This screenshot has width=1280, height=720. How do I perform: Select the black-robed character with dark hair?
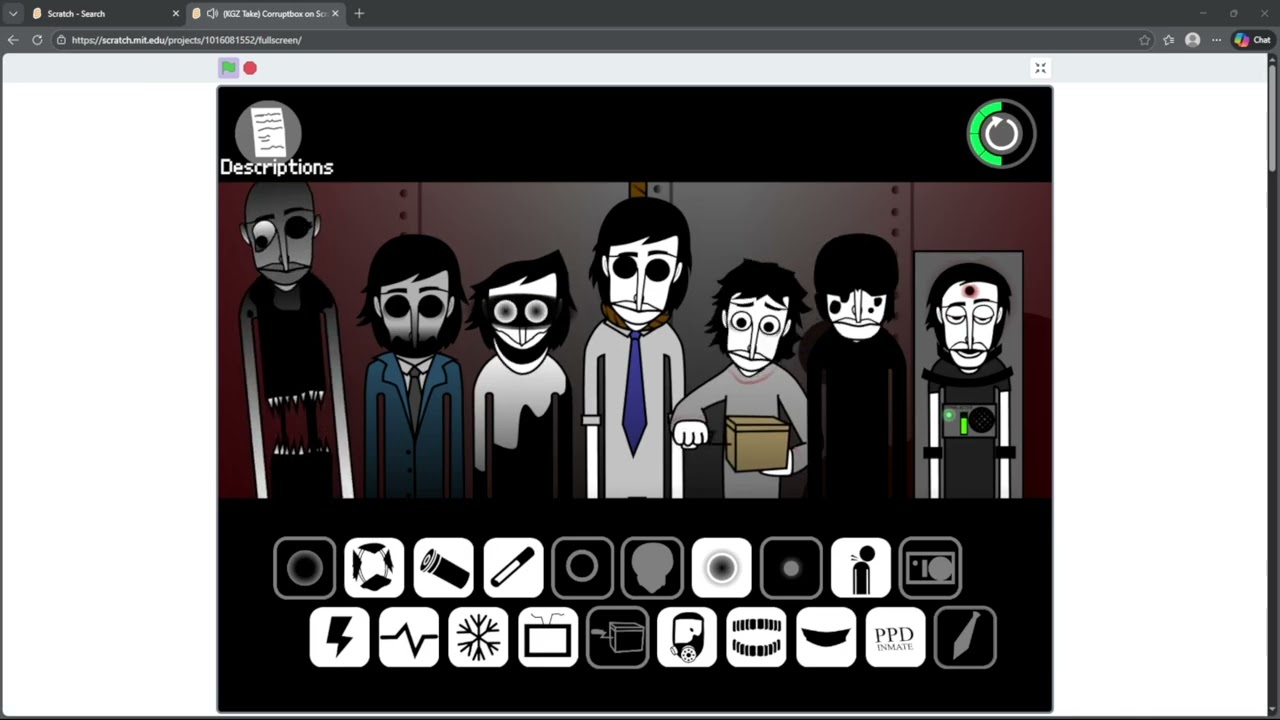pyautogui.click(x=857, y=368)
